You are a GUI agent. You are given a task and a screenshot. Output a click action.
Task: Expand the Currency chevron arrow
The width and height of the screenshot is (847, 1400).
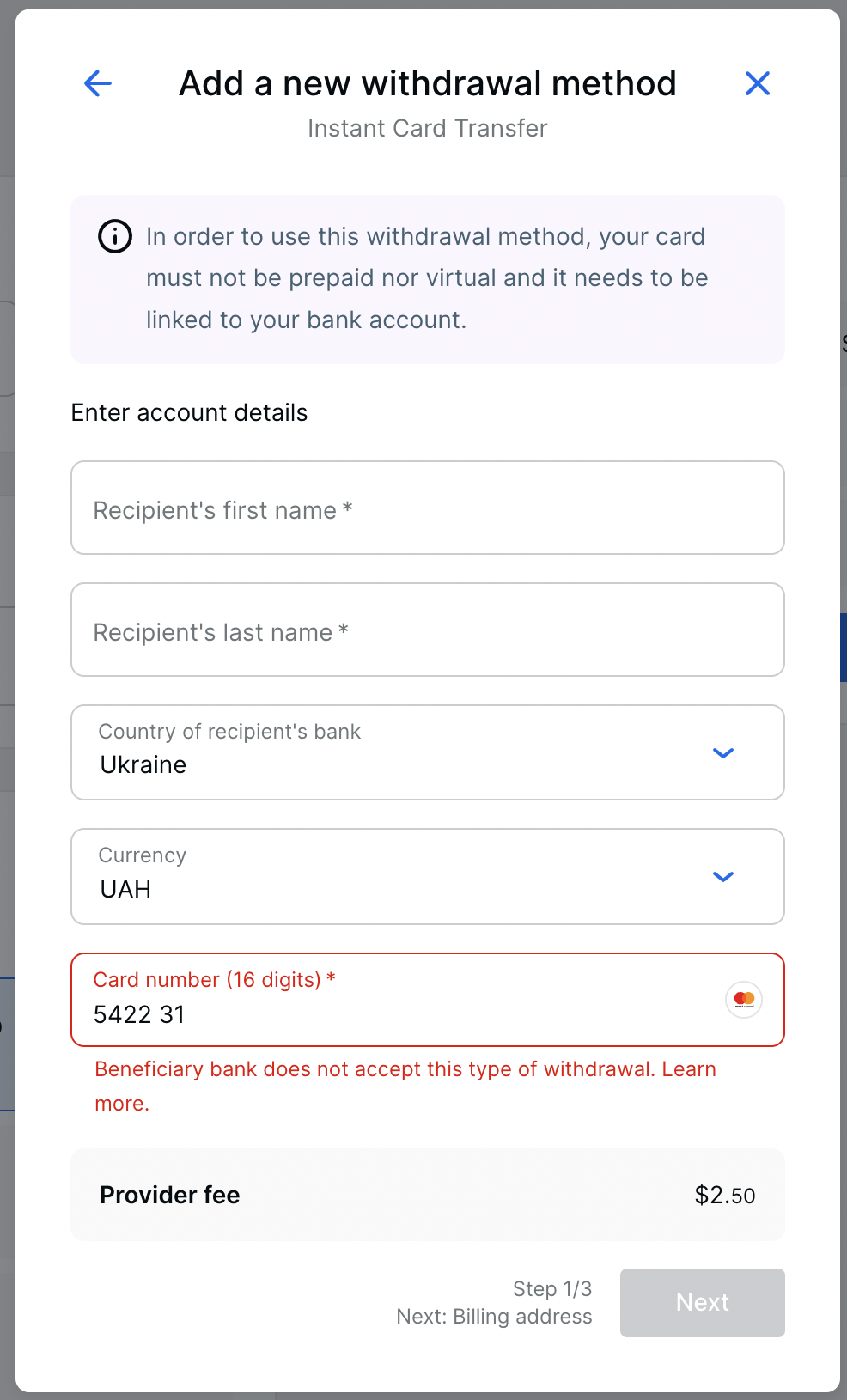pos(723,877)
